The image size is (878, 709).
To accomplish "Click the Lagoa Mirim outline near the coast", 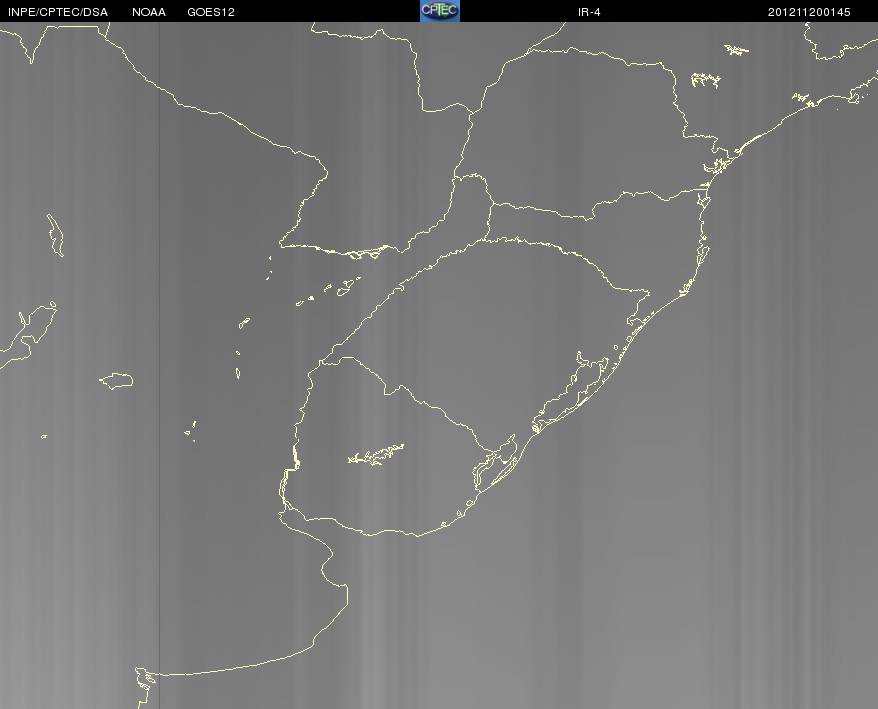I will (x=496, y=462).
